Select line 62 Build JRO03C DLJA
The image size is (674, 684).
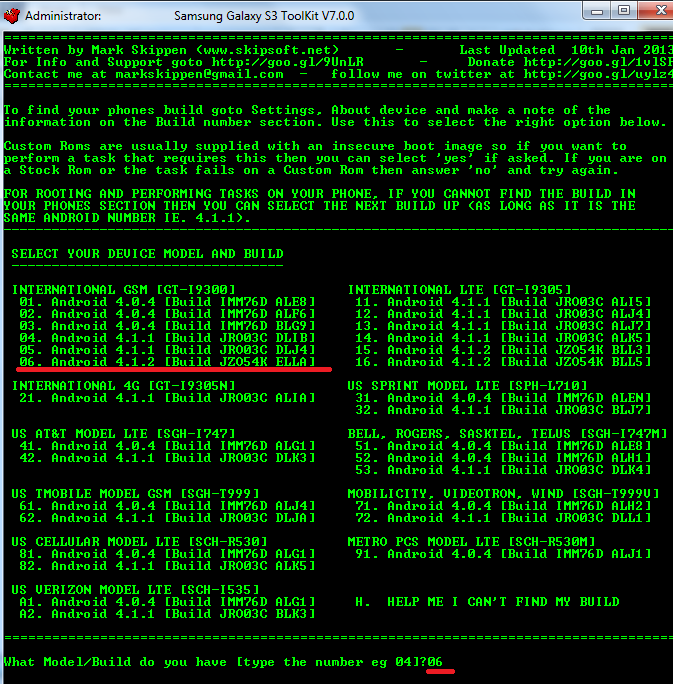coord(167,518)
